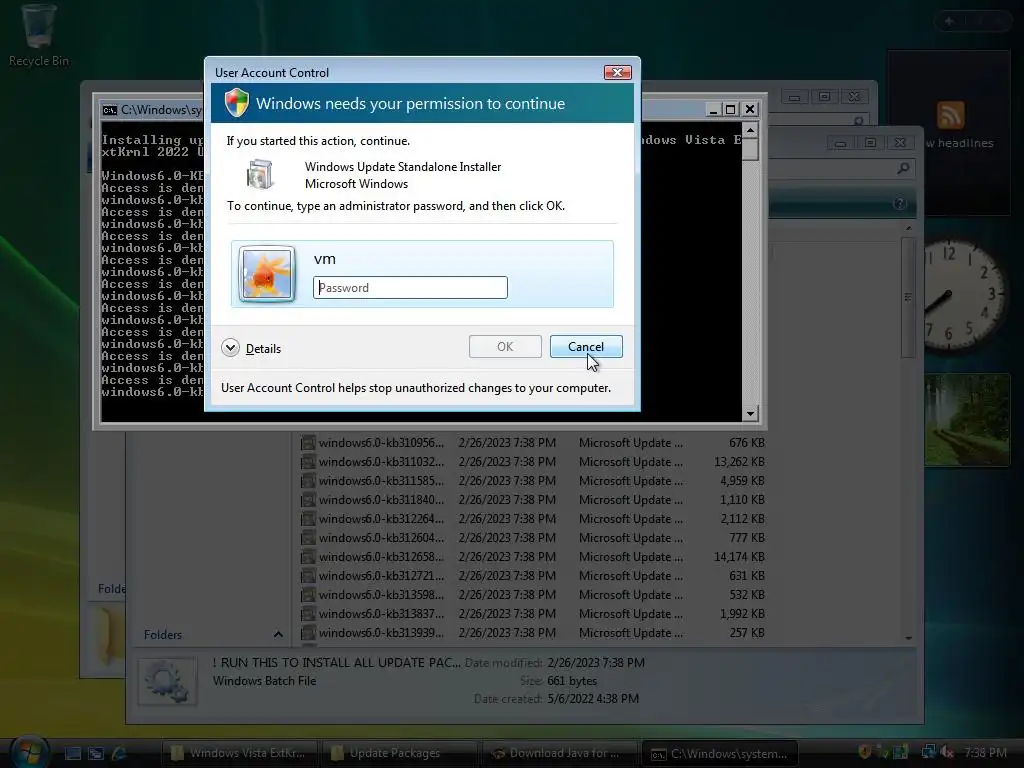The width and height of the screenshot is (1024, 768).
Task: Switch to Download Java taskbar button
Action: click(559, 753)
